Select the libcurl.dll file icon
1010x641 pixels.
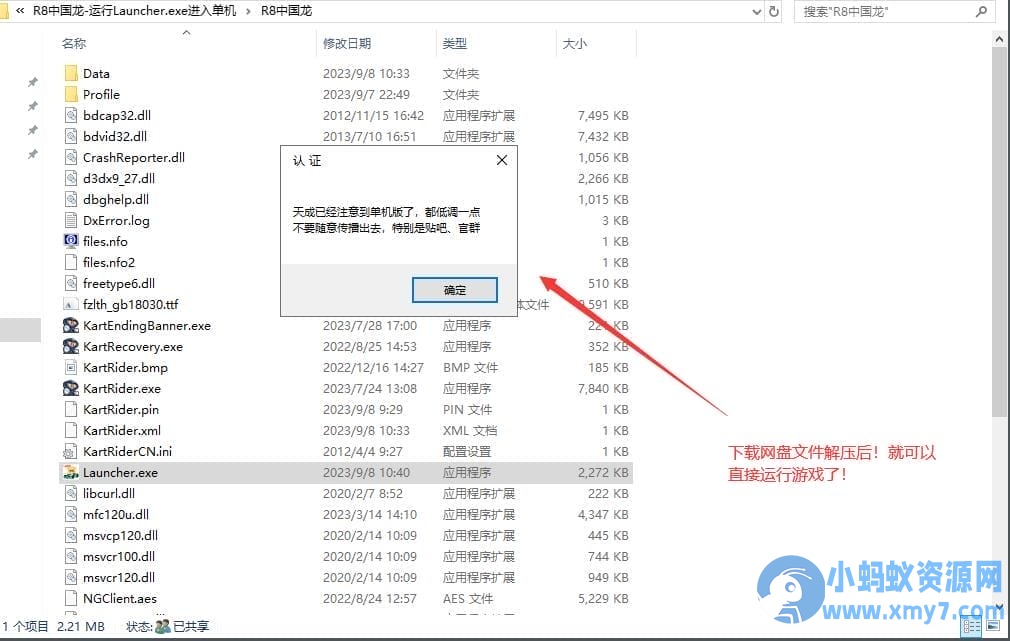click(71, 493)
